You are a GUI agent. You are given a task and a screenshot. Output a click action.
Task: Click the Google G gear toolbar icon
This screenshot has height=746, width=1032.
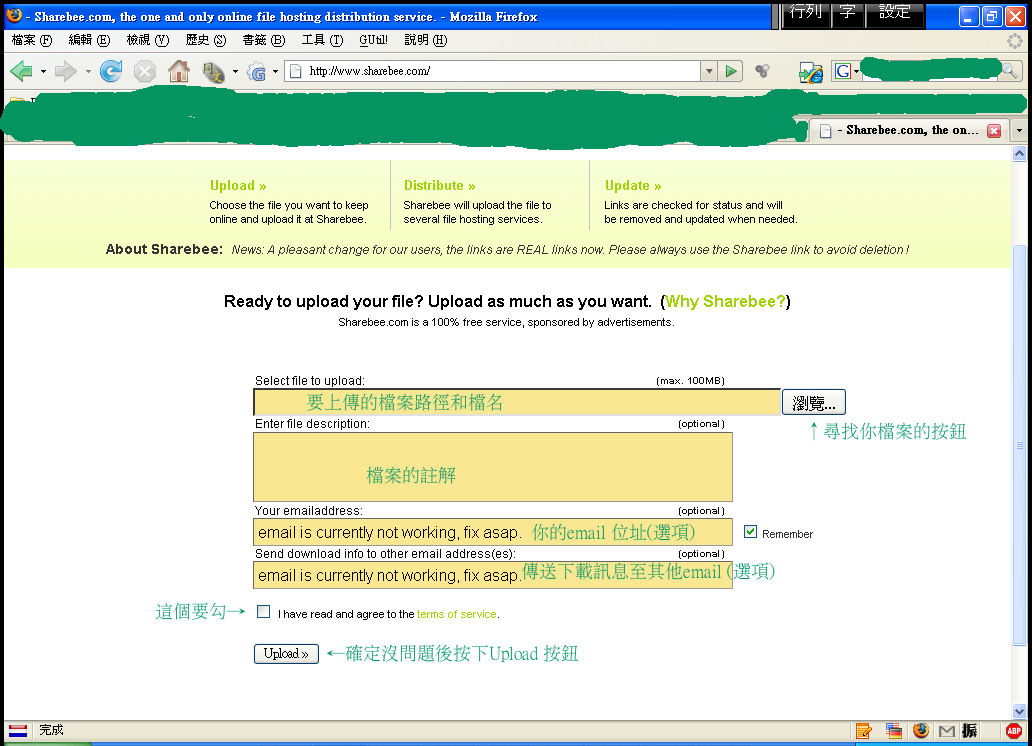(x=256, y=71)
